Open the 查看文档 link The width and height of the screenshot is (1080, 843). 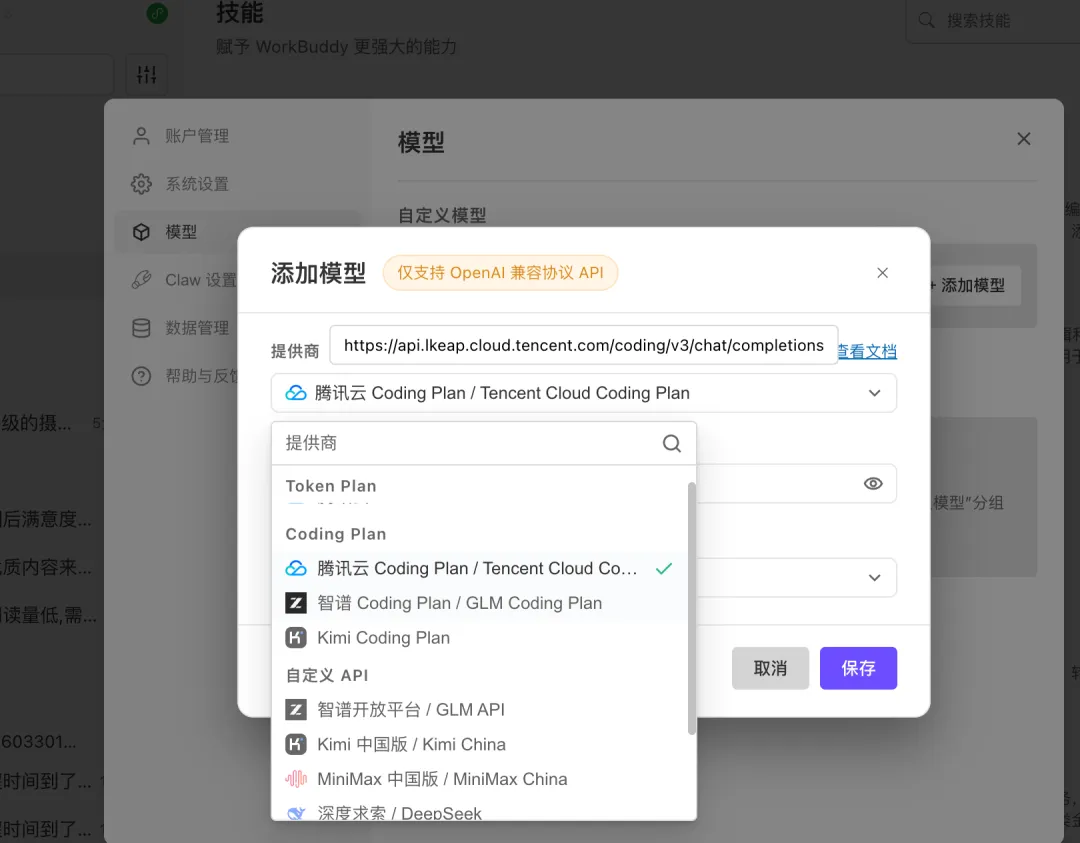(x=867, y=351)
